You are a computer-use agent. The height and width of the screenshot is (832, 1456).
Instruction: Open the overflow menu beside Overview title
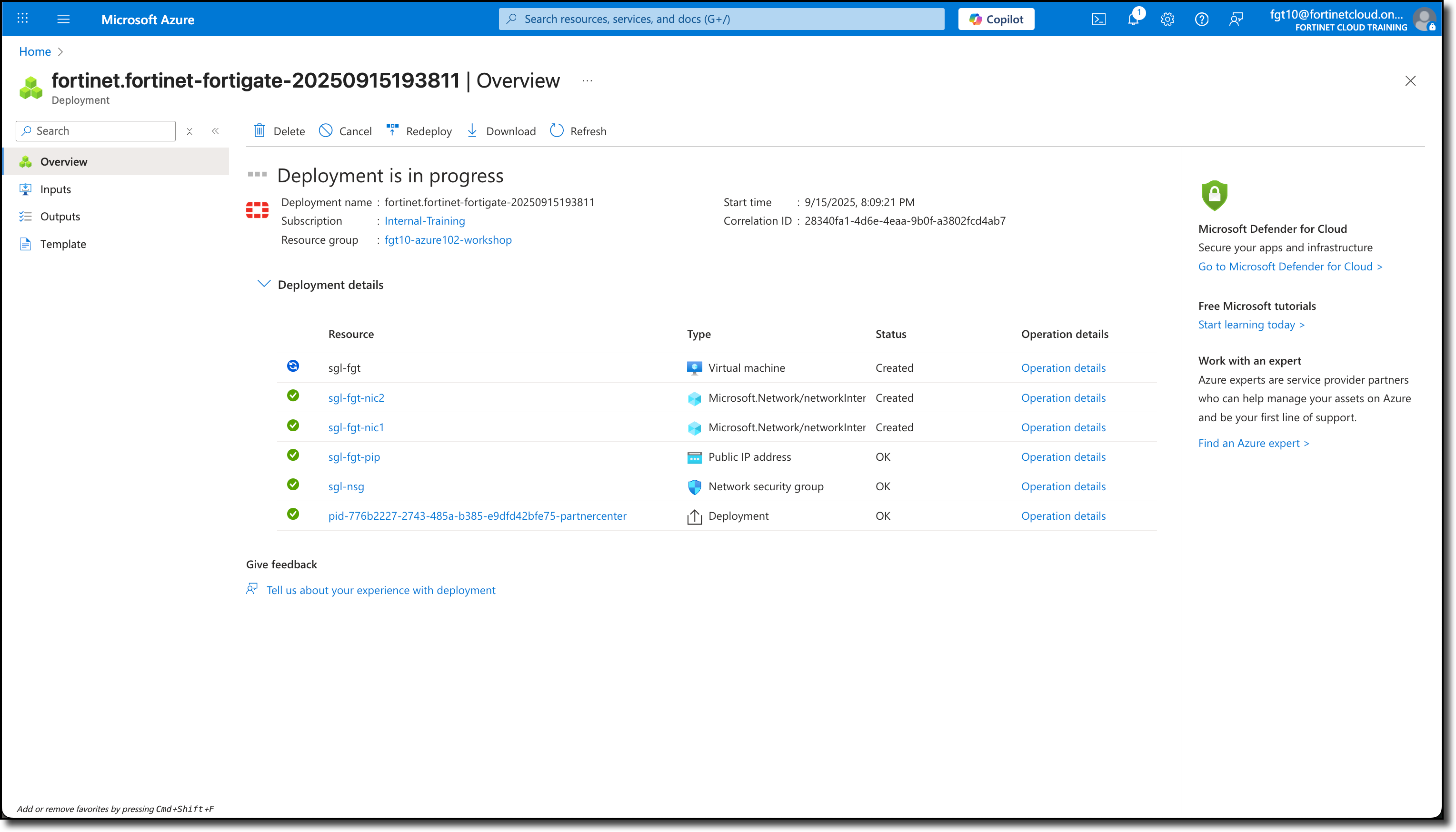588,80
